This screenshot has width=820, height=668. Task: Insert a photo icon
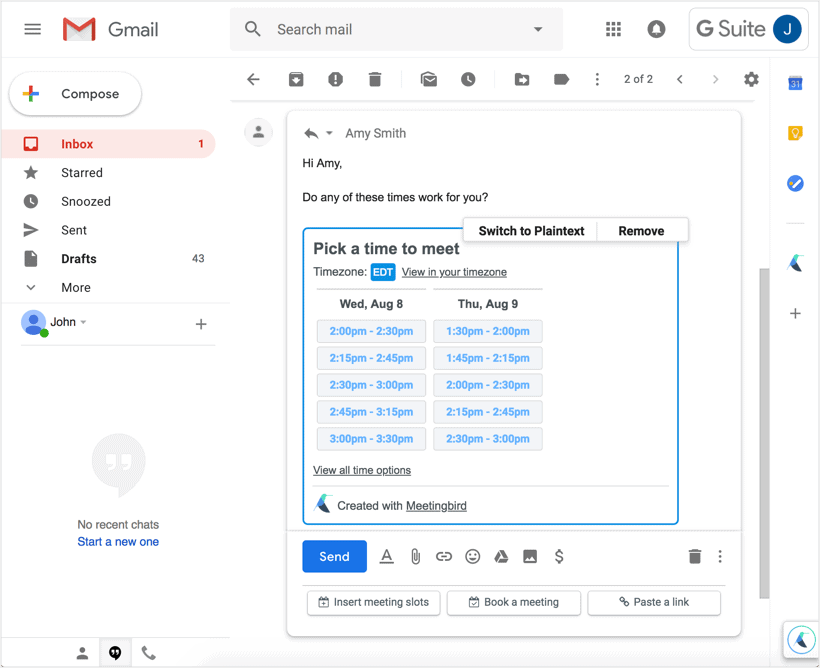(x=530, y=557)
